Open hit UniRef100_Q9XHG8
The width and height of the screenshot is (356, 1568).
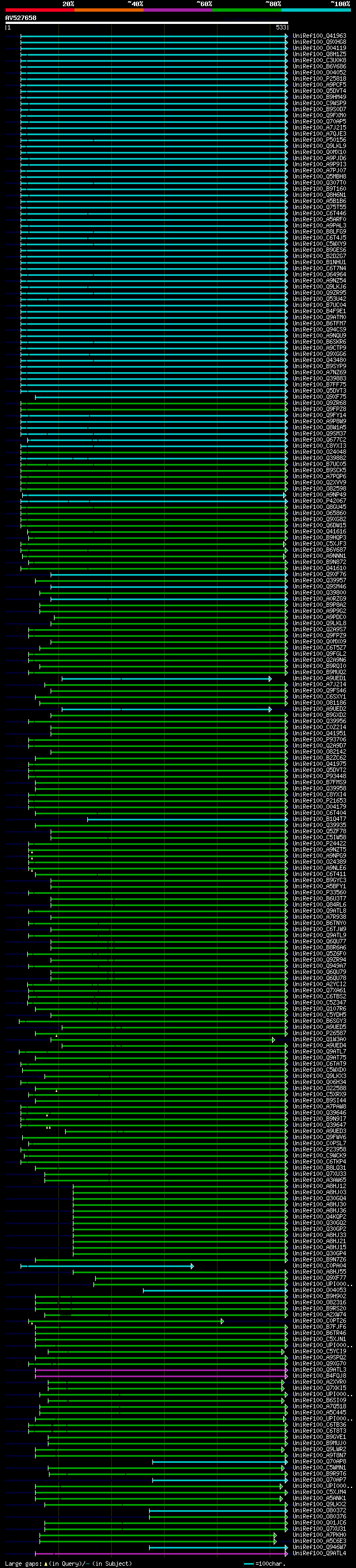point(319,42)
